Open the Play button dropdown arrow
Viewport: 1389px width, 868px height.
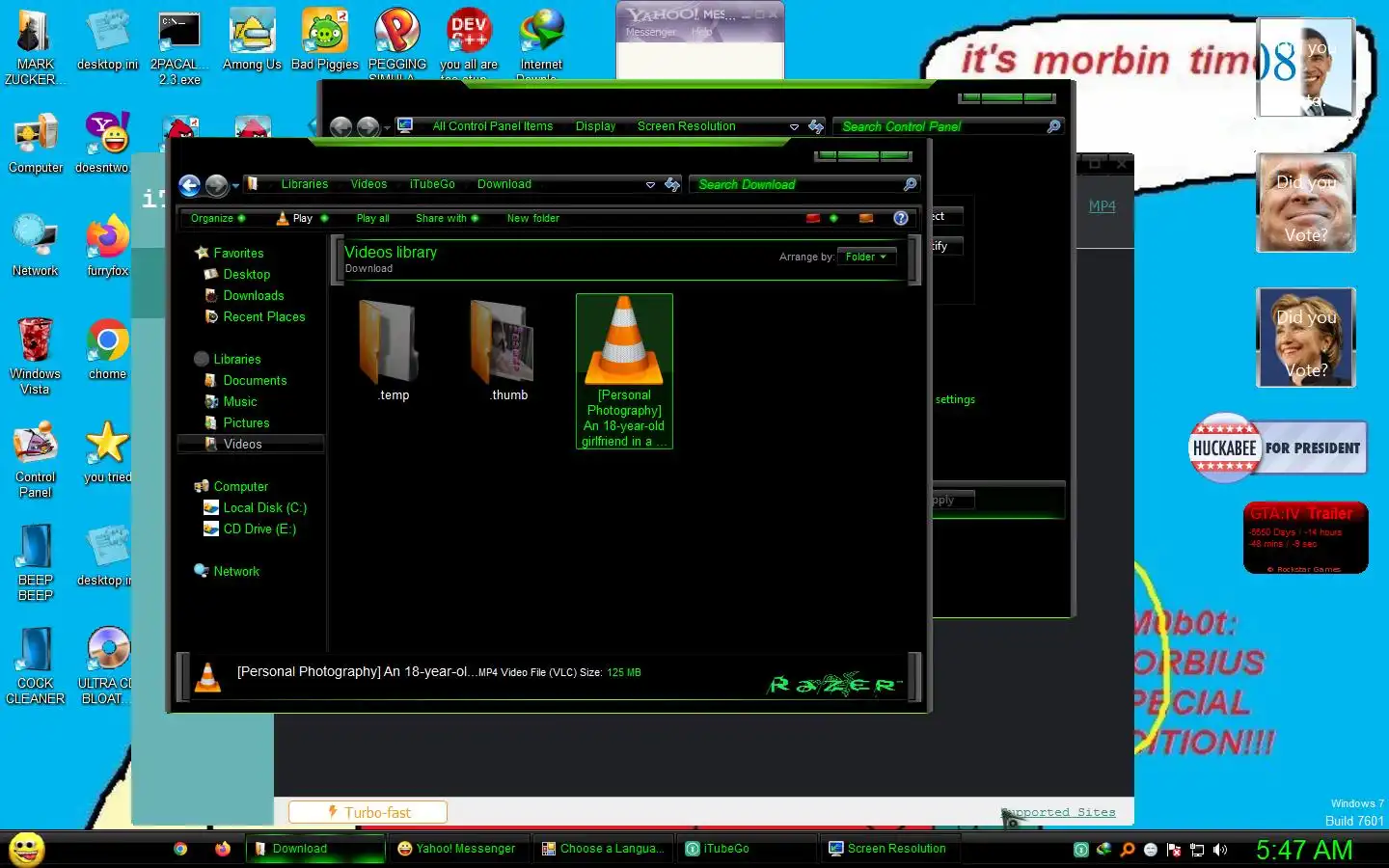(x=324, y=218)
